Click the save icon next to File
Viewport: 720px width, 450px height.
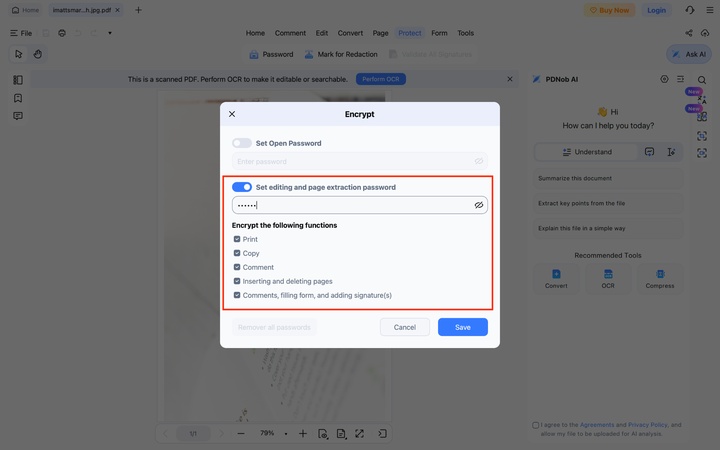coord(46,33)
